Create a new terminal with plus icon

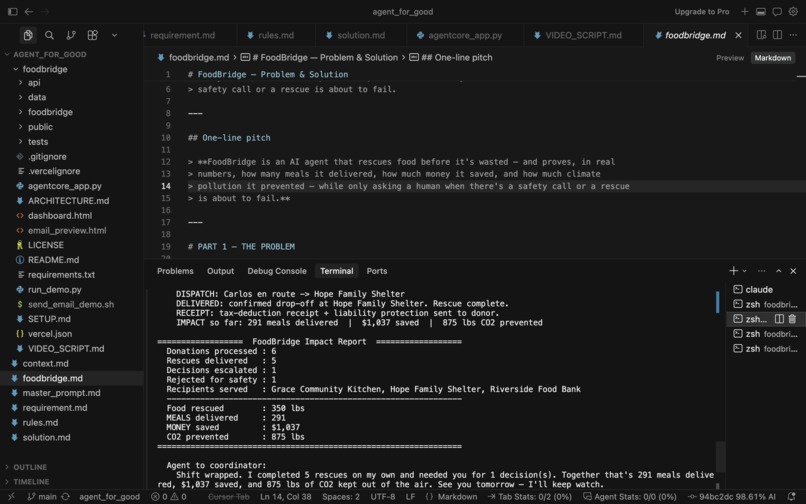(734, 271)
